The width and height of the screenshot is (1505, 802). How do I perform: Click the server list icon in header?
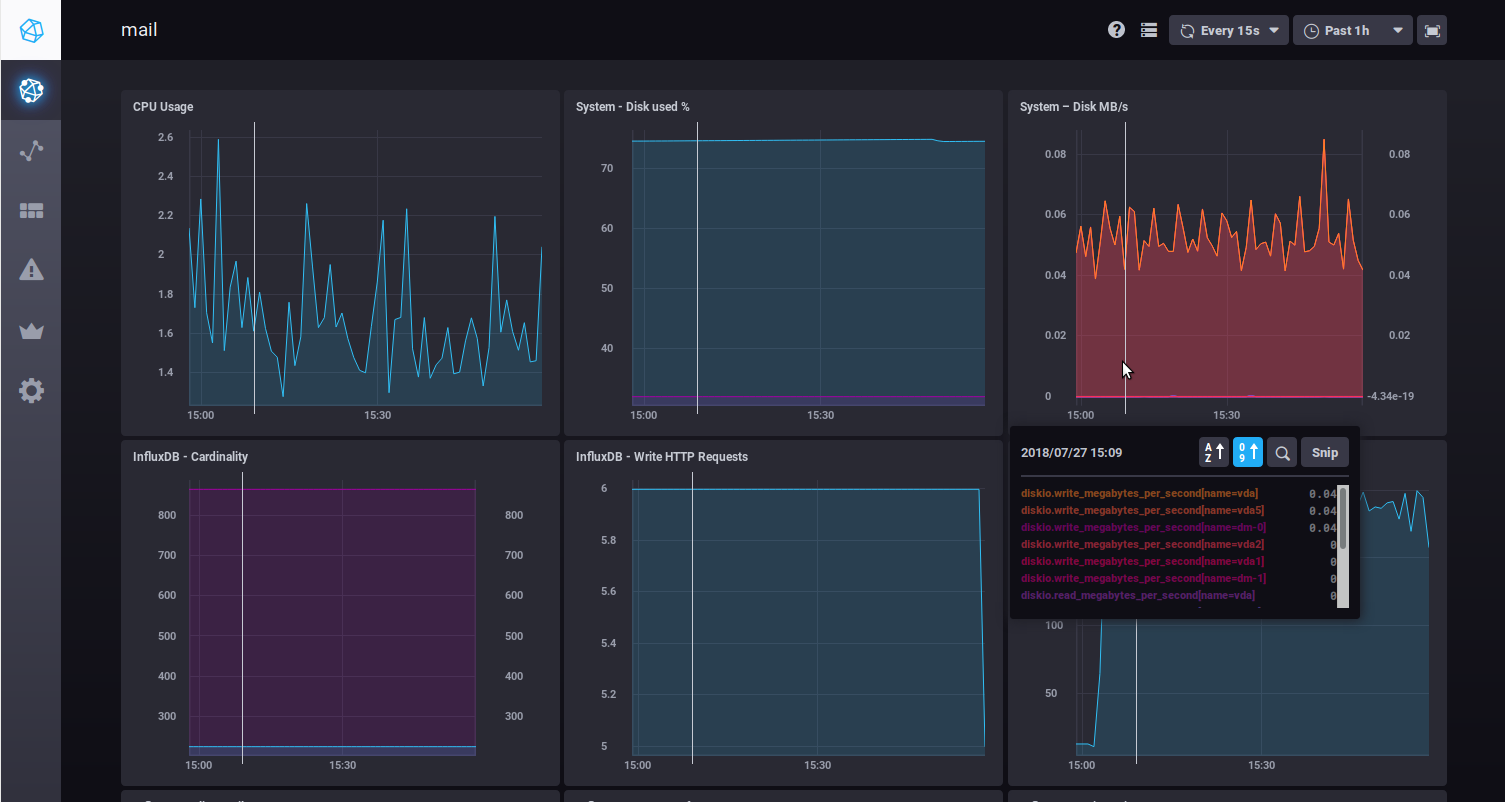point(1149,30)
